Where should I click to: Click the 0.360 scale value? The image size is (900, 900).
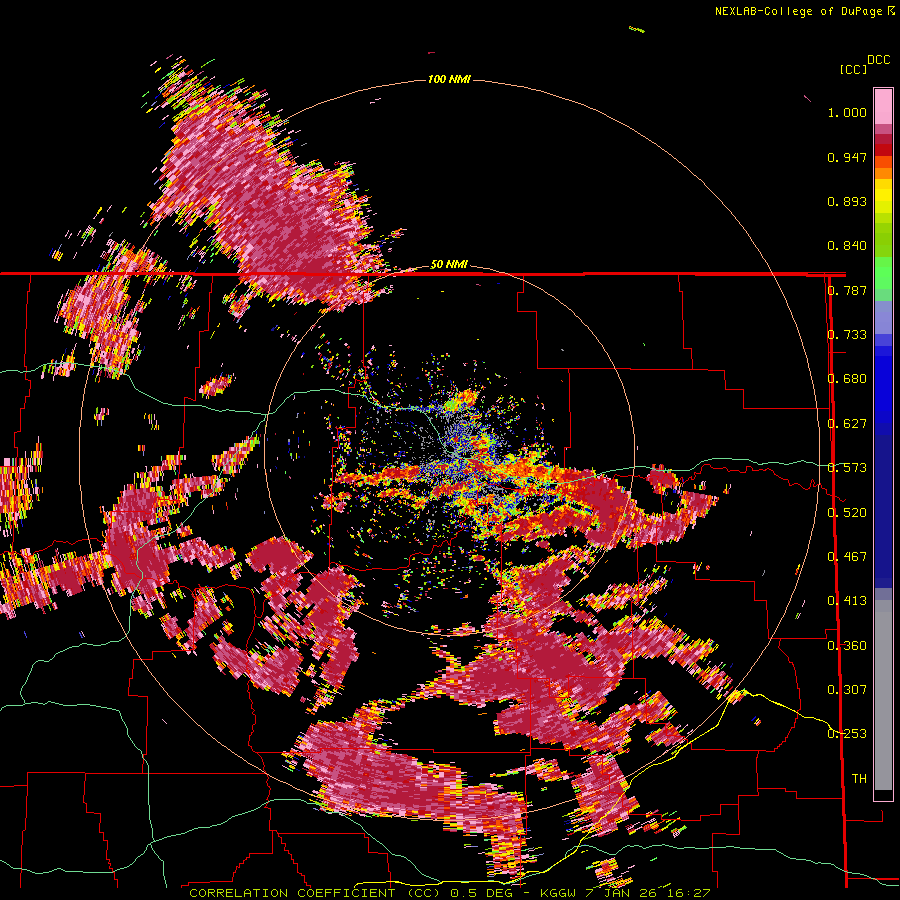tap(847, 646)
